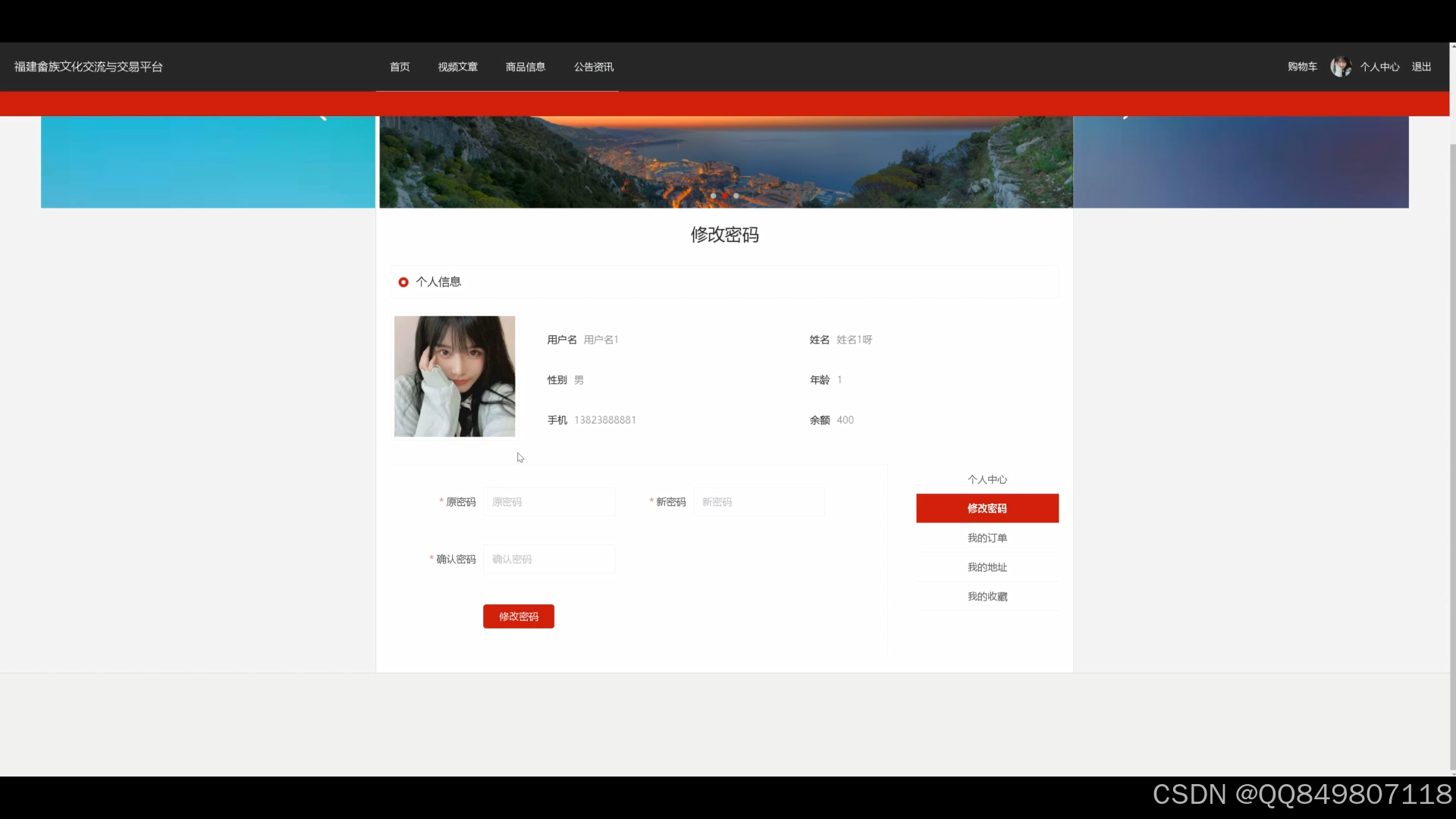Click 退出 to log out
The width and height of the screenshot is (1456, 819).
coord(1421,67)
